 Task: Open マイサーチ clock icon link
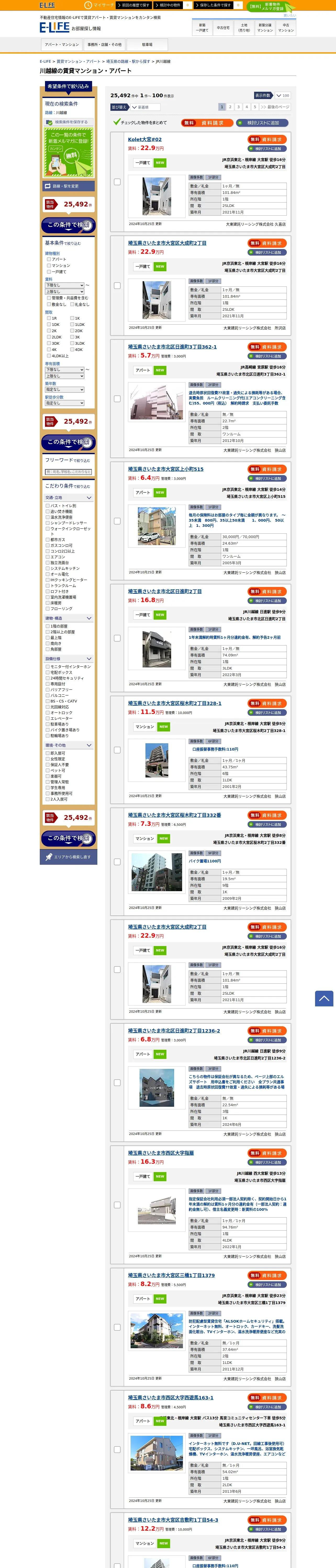99,5
